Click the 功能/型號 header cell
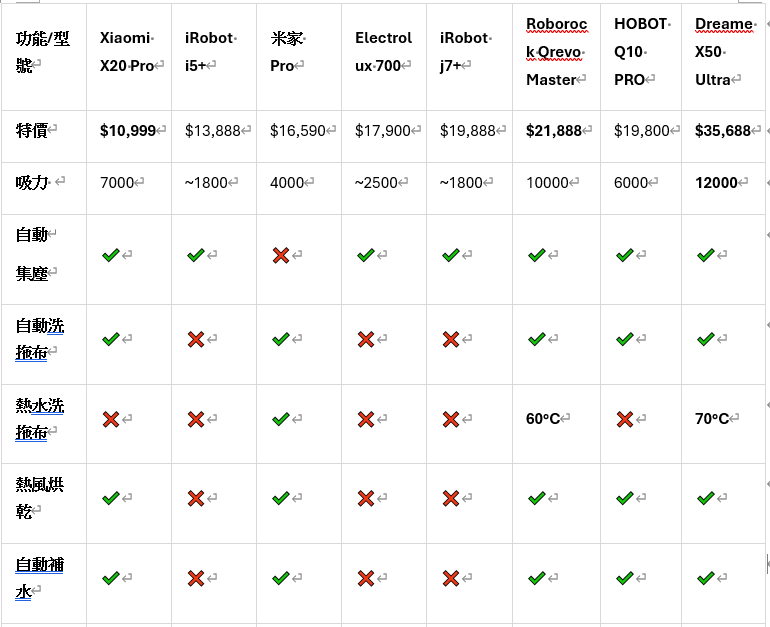Viewport: 770px width, 627px height. point(42,52)
